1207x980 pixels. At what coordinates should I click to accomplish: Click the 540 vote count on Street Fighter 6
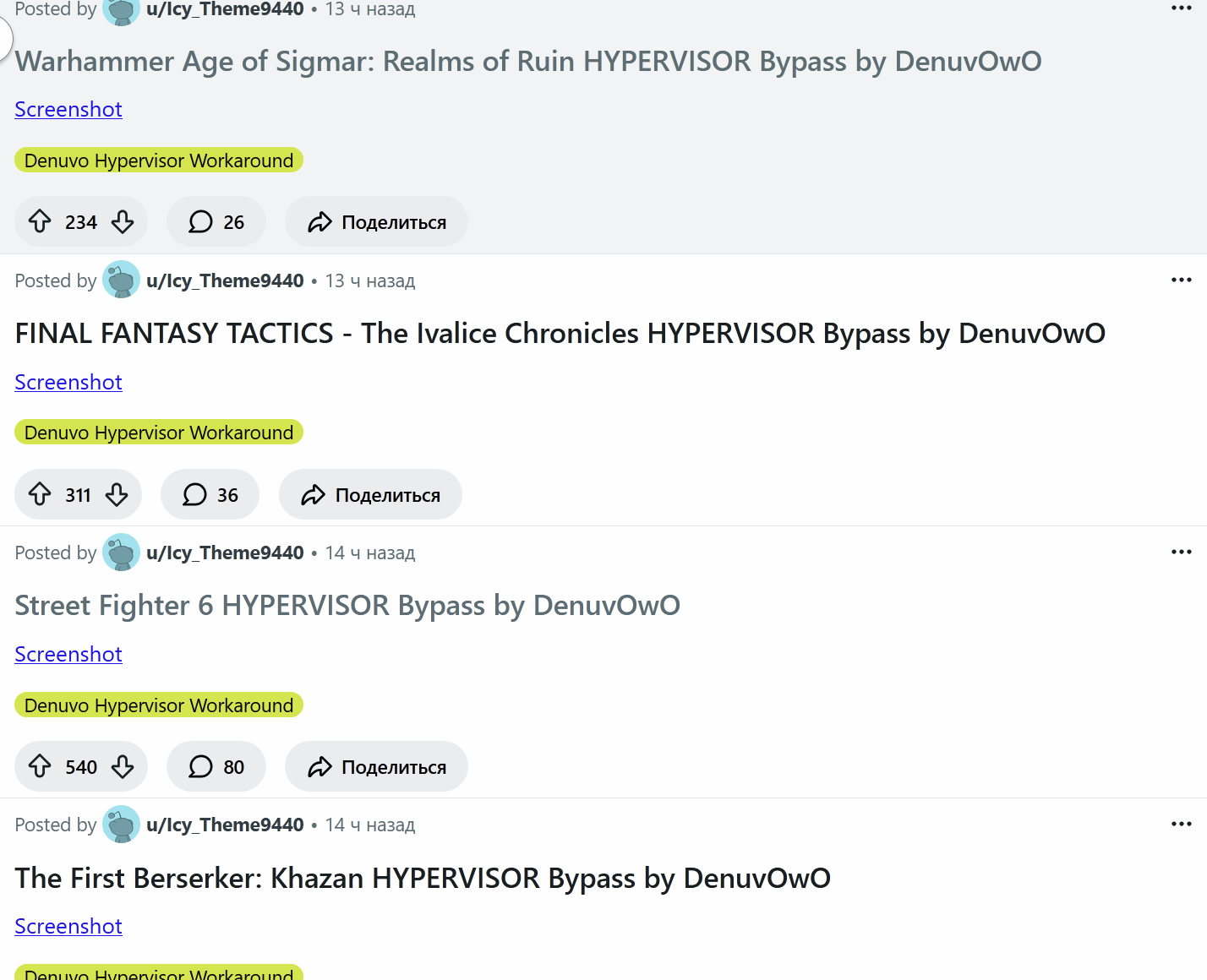tap(81, 767)
